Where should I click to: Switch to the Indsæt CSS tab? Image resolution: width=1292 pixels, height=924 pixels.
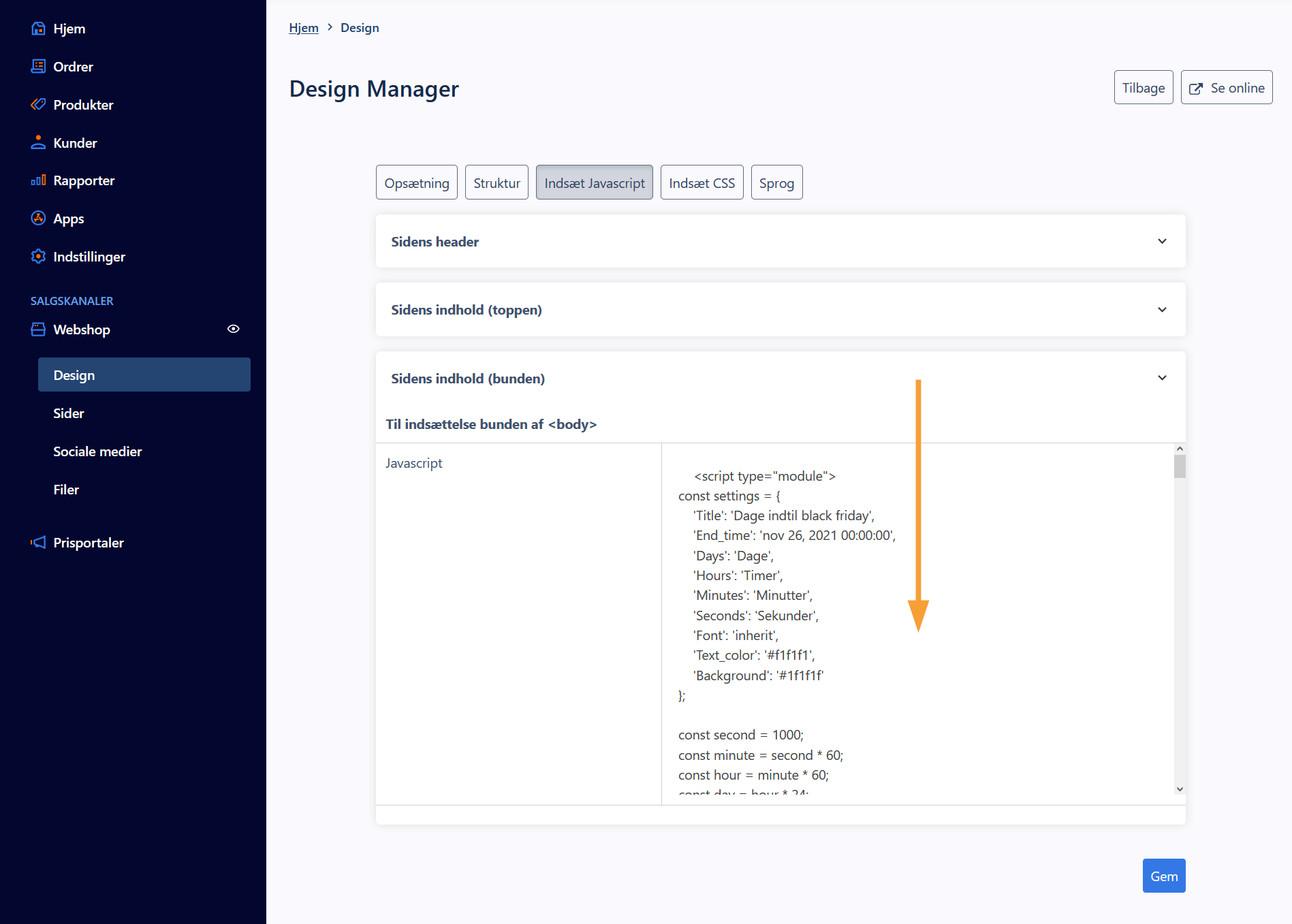(702, 183)
